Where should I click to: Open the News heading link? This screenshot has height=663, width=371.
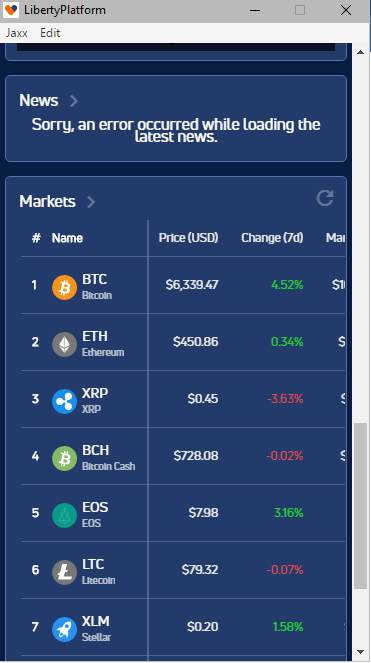click(38, 101)
